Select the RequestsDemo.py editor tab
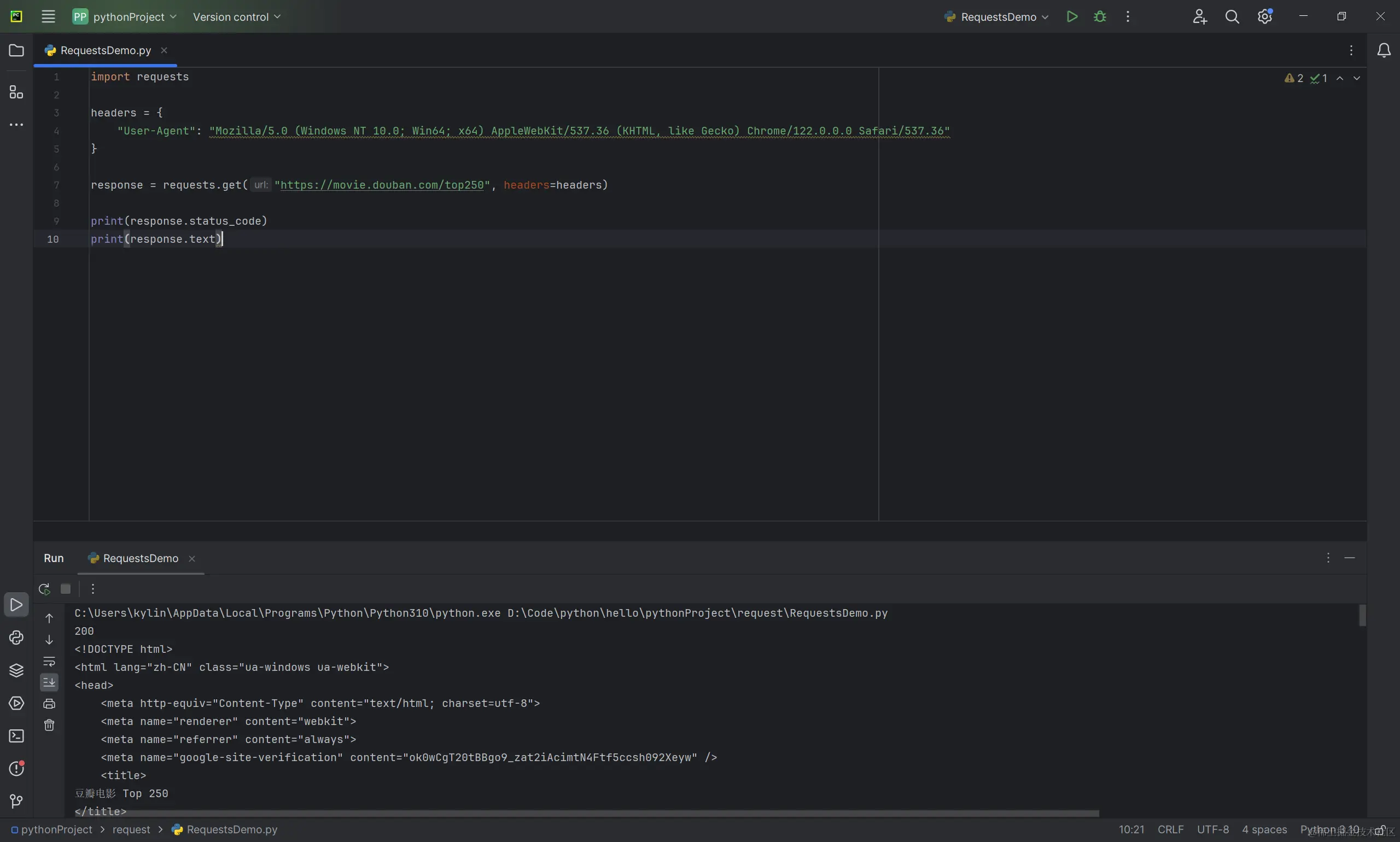The width and height of the screenshot is (1400, 842). 106,50
